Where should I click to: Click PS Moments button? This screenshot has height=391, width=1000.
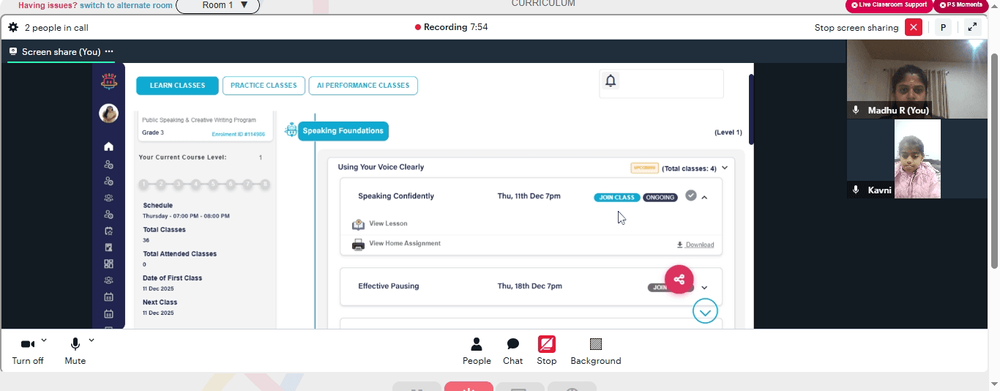[x=961, y=5]
